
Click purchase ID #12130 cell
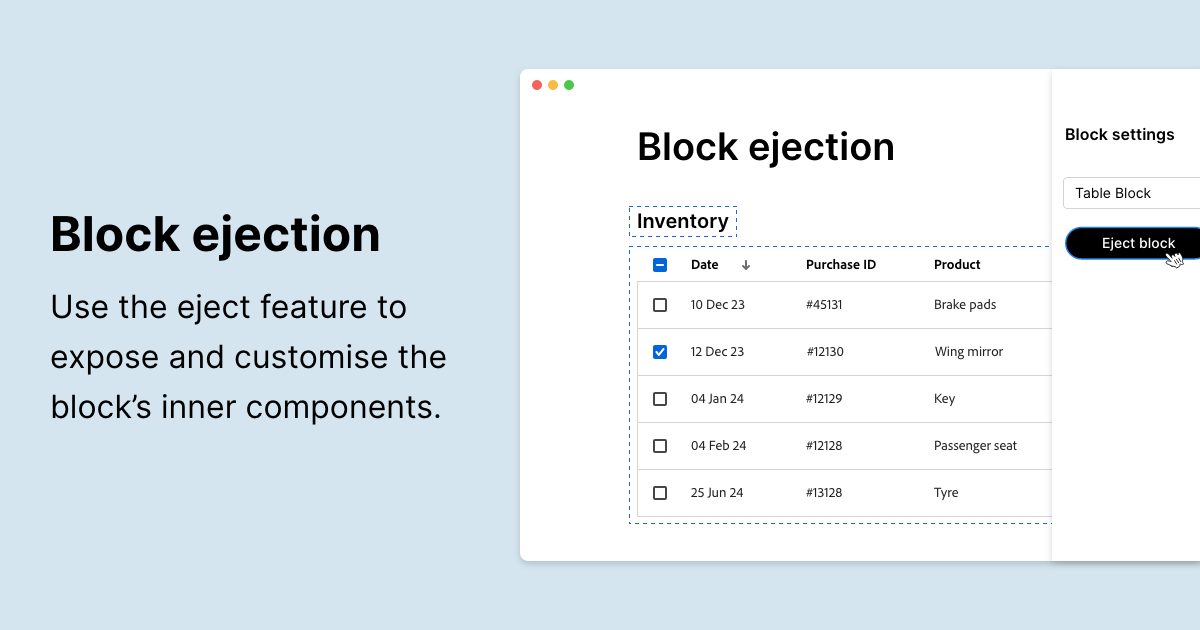coord(825,352)
